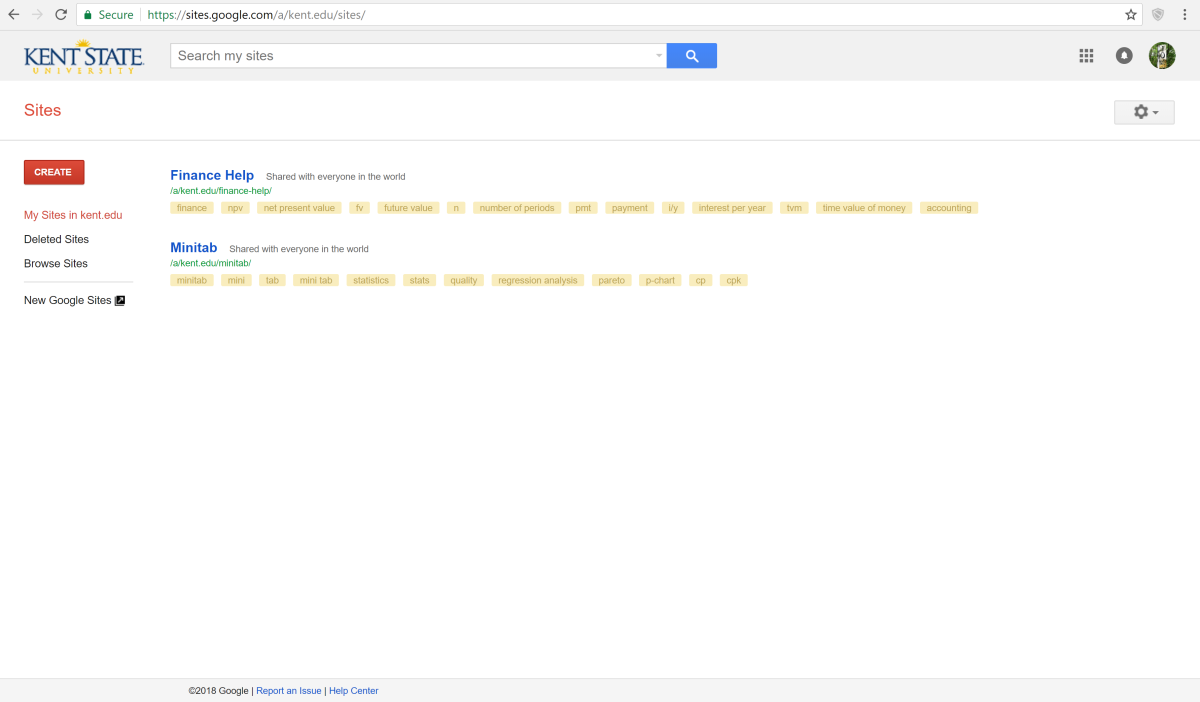Click the blue search magnifier button
The image size is (1200, 702).
691,56
